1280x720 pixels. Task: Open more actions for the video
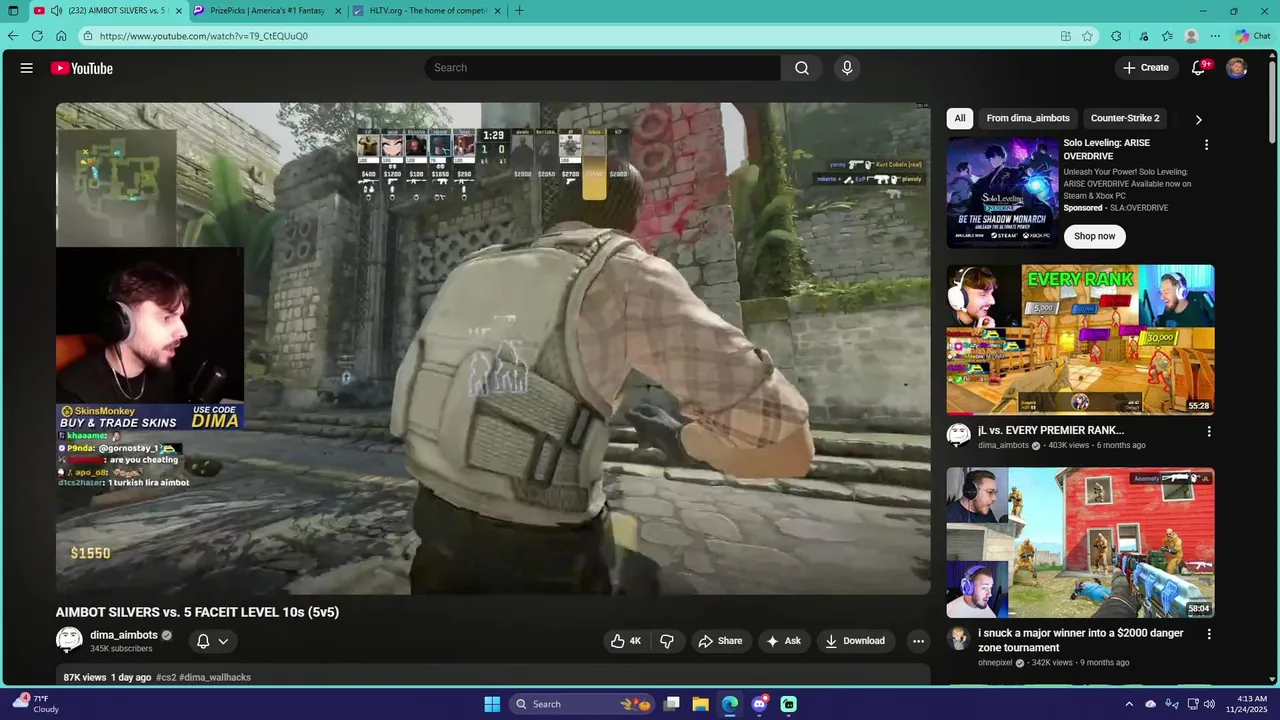pos(918,641)
